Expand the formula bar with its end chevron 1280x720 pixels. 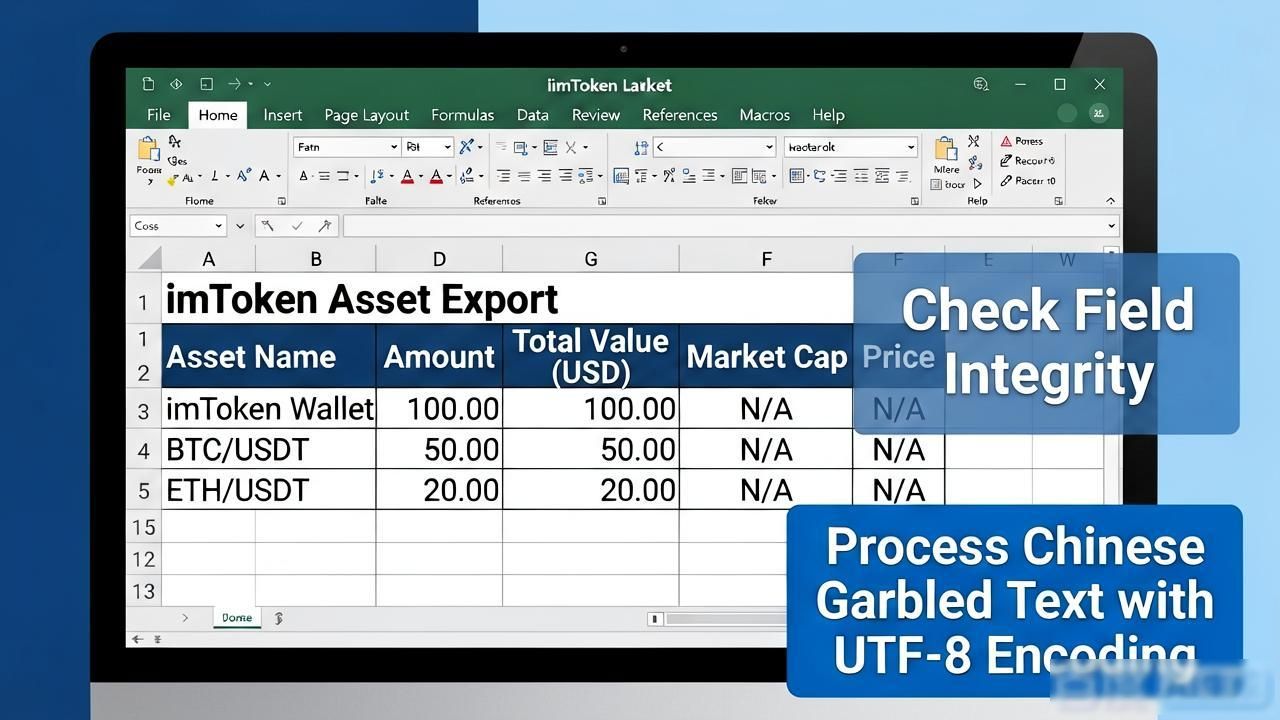pyautogui.click(x=1111, y=226)
